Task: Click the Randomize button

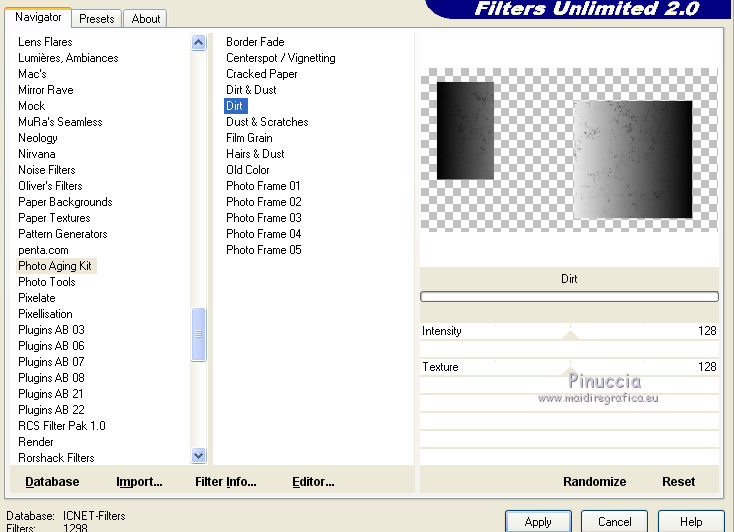Action: pyautogui.click(x=595, y=481)
